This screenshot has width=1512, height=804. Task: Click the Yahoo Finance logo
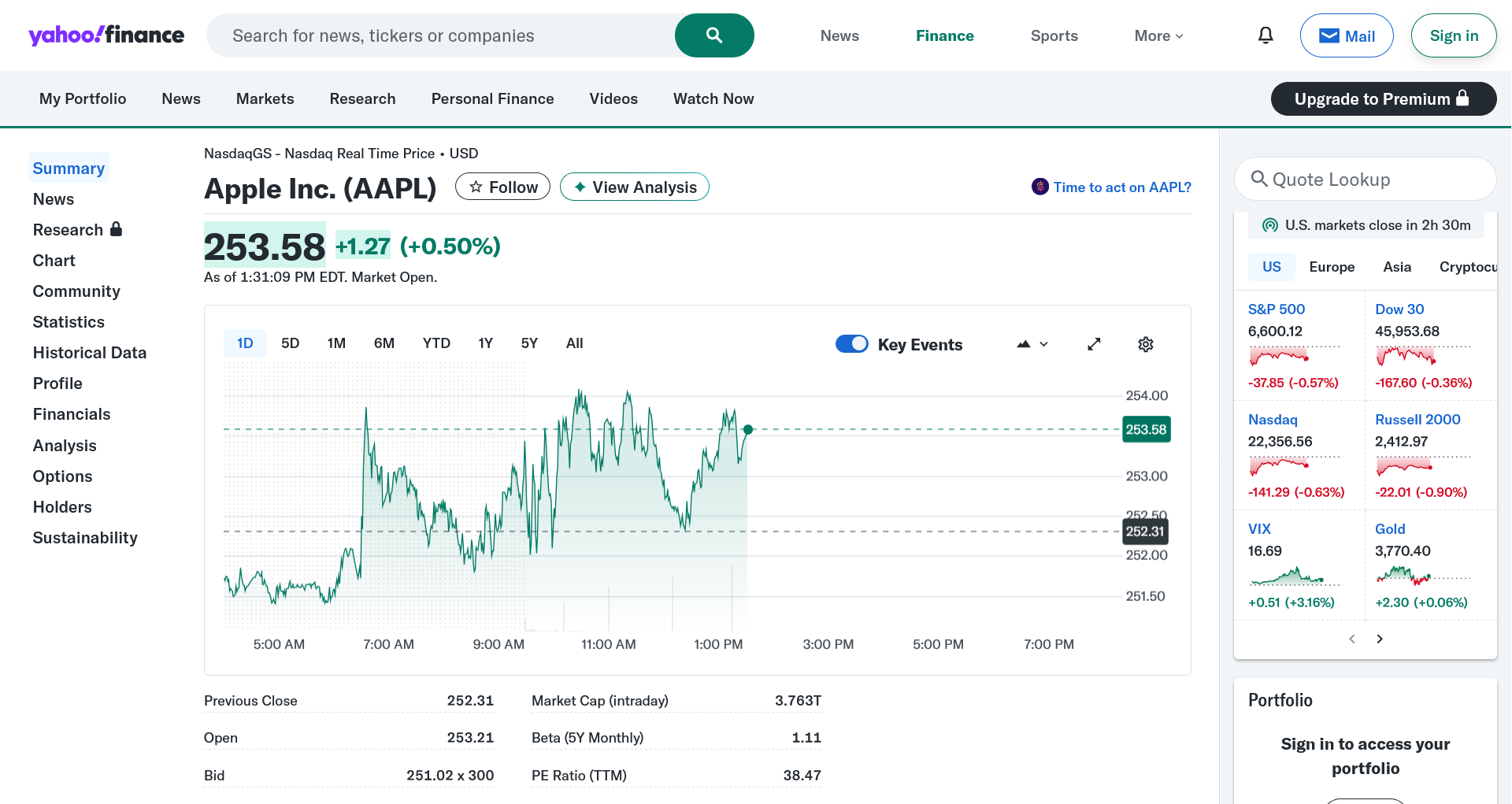point(106,35)
